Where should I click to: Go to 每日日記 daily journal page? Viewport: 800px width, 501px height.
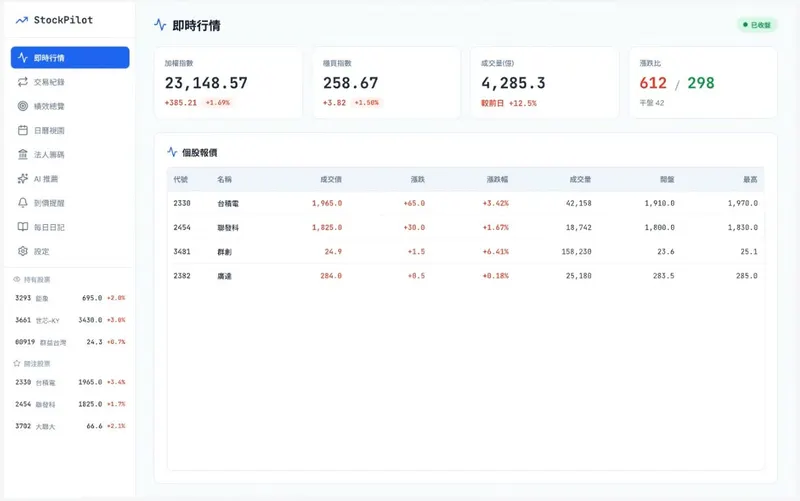point(70,227)
